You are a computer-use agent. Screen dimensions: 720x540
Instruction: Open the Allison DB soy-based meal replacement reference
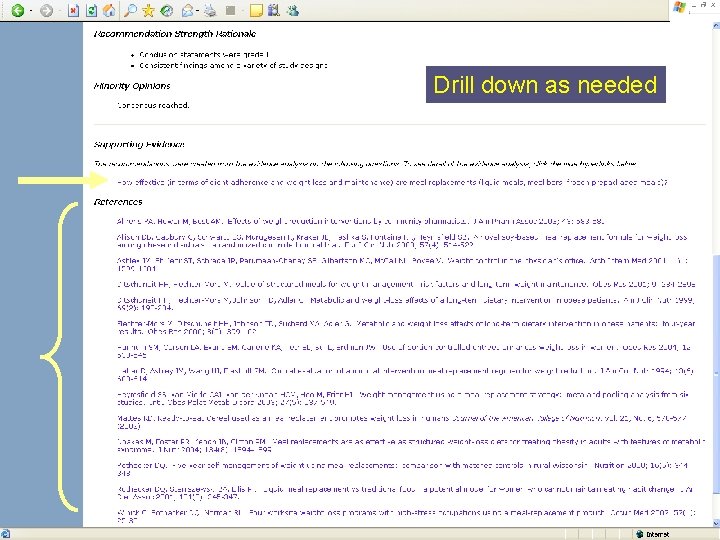(x=402, y=241)
